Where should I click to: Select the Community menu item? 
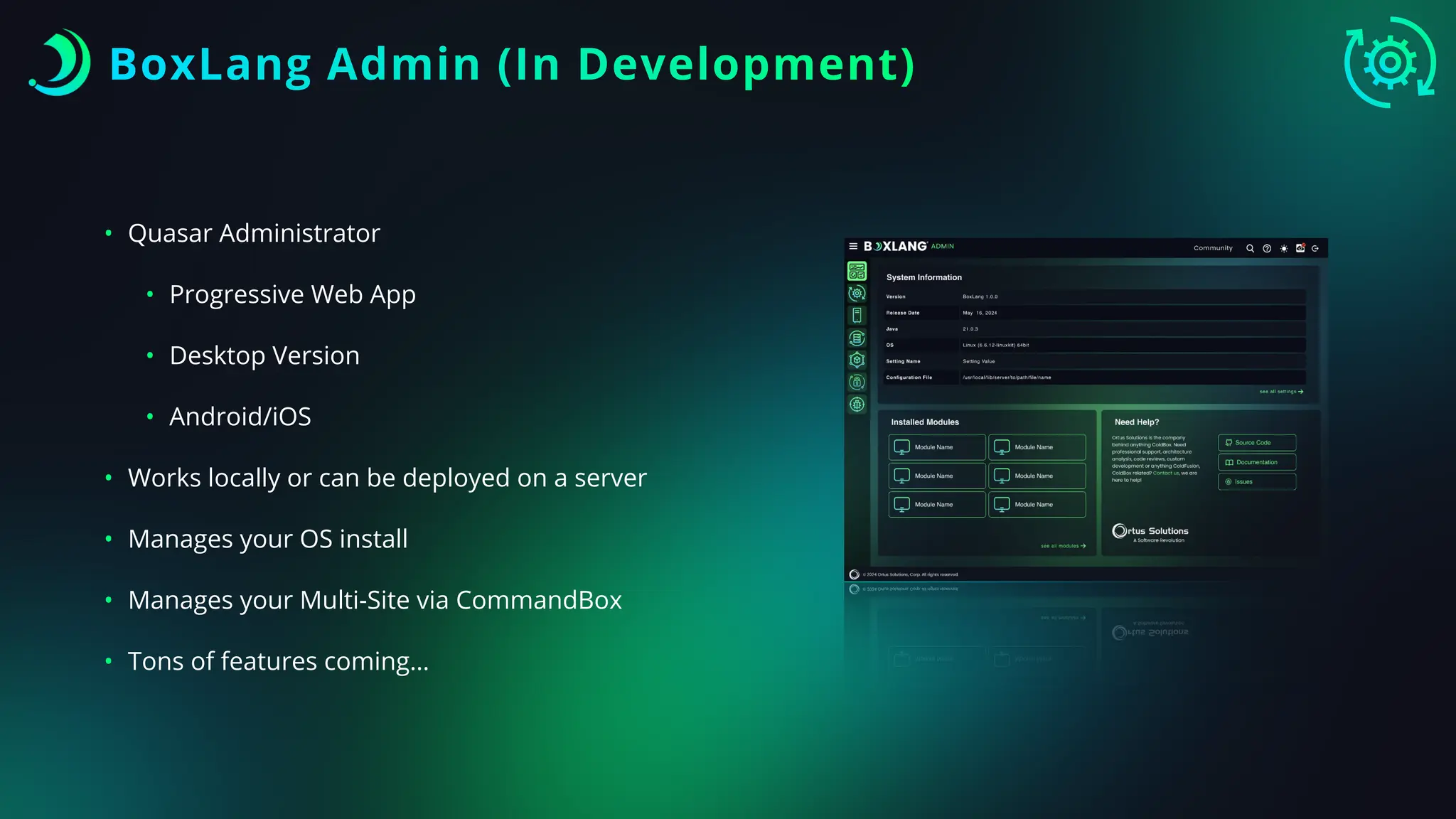tap(1213, 248)
